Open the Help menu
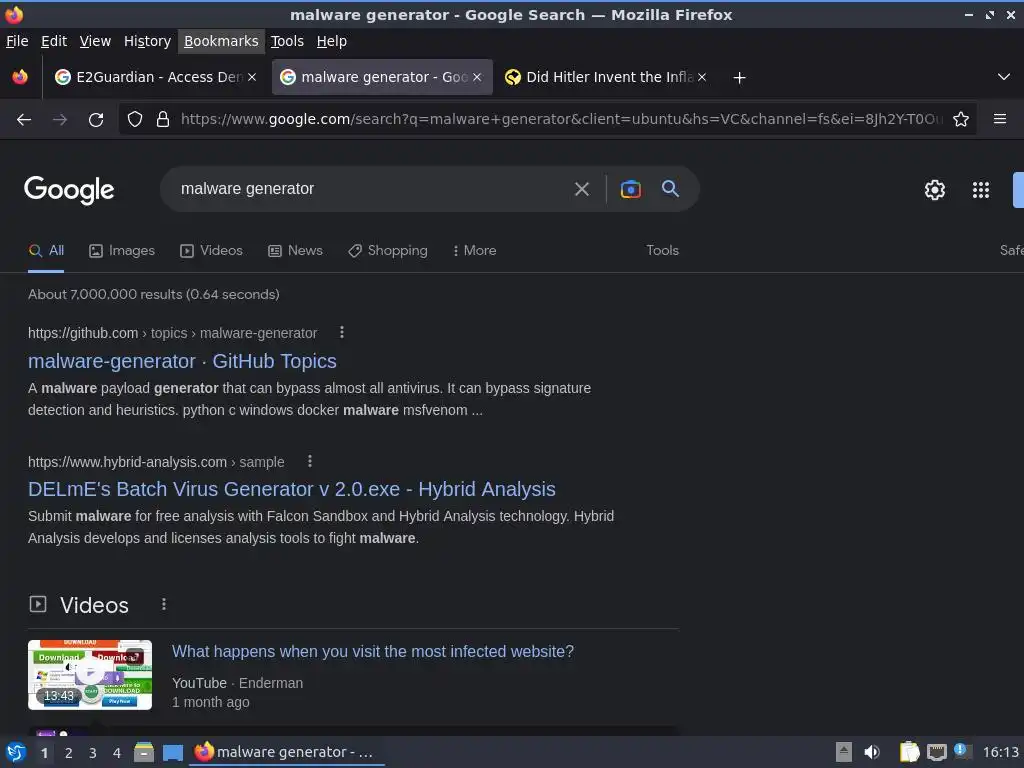The height and width of the screenshot is (768, 1024). (332, 41)
